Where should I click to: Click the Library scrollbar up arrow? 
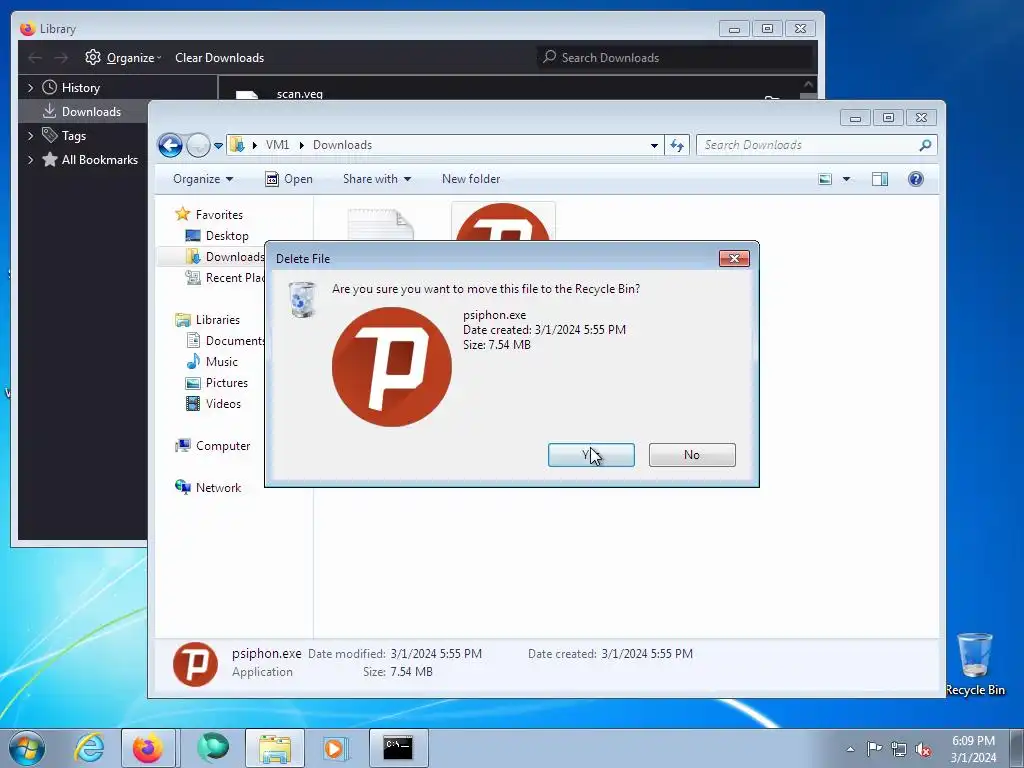(x=808, y=84)
